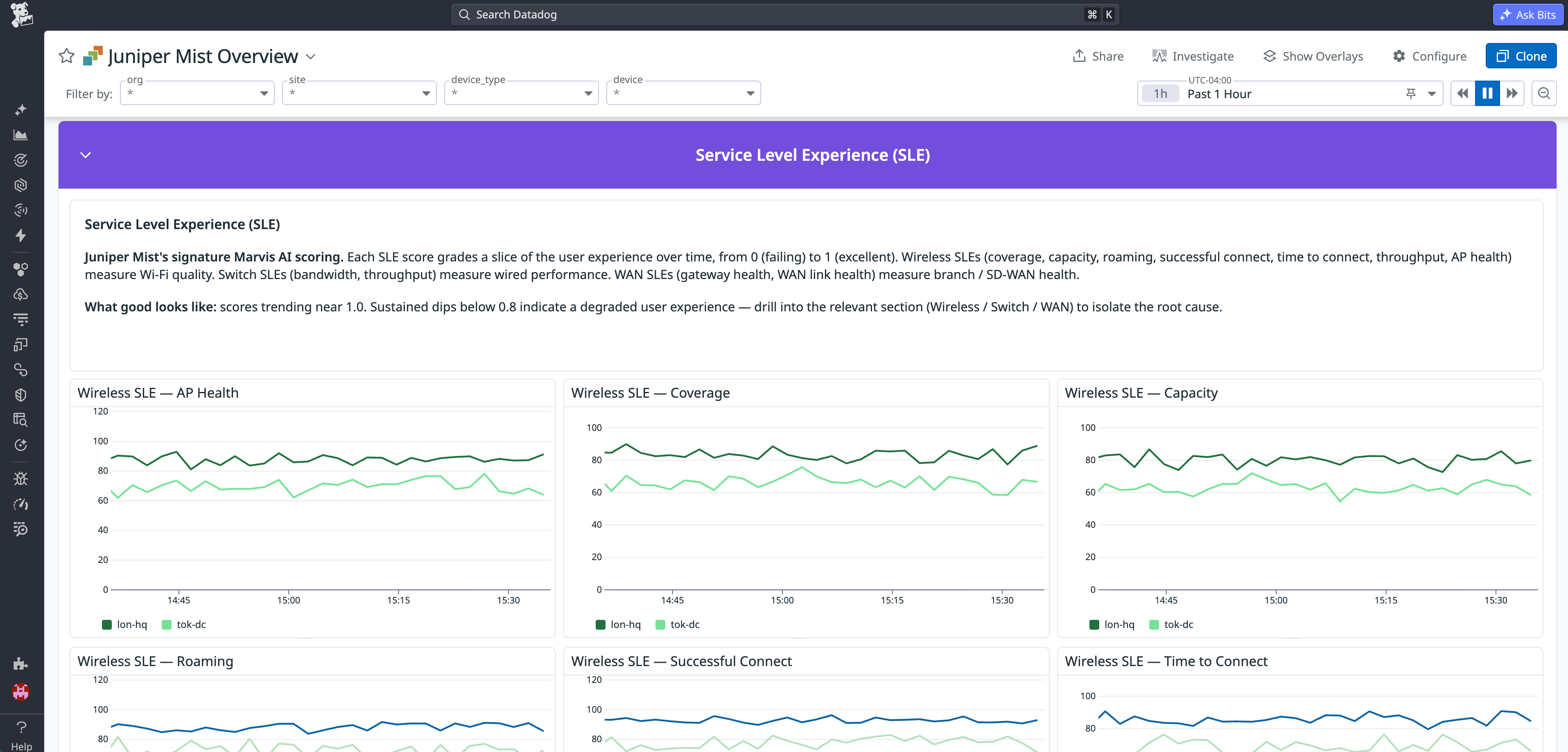Toggle lon-hq series in Capacity legend
Viewport: 1568px width, 752px height.
click(x=1112, y=624)
